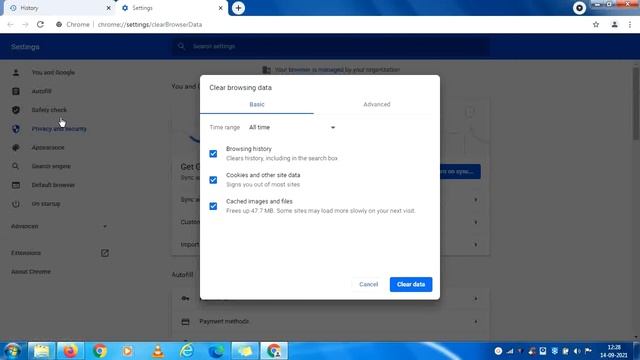Click the On startup power icon
640x360 pixels.
point(16,204)
